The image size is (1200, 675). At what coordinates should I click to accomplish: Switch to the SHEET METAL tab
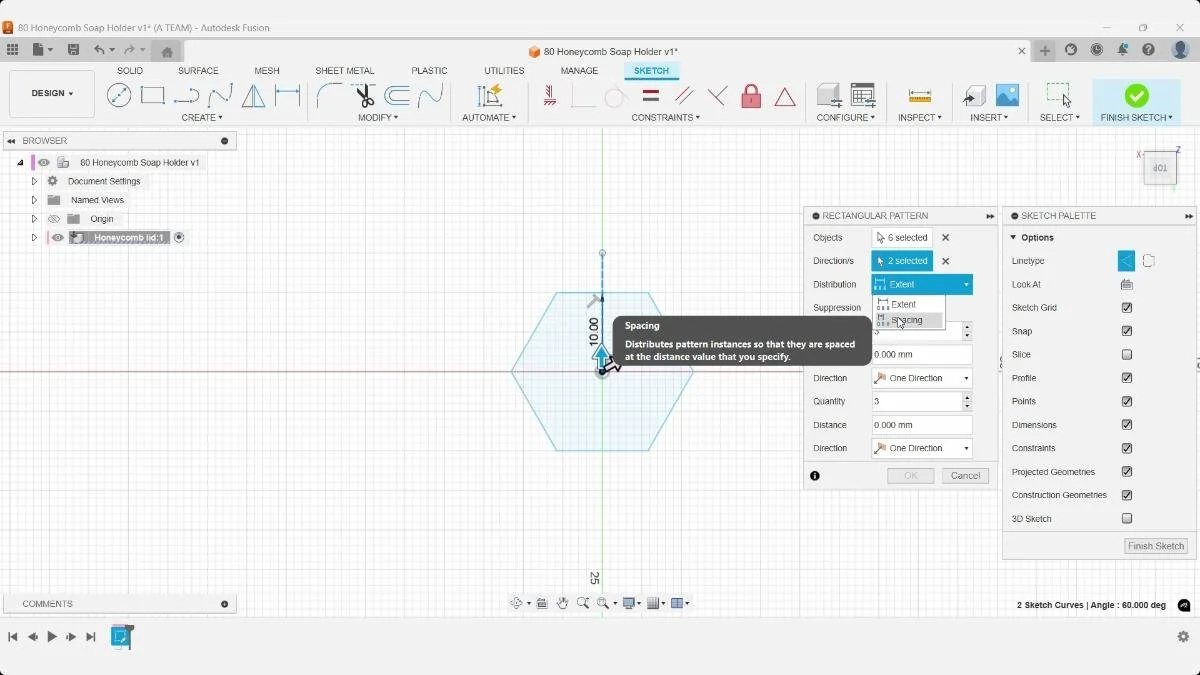coord(345,71)
